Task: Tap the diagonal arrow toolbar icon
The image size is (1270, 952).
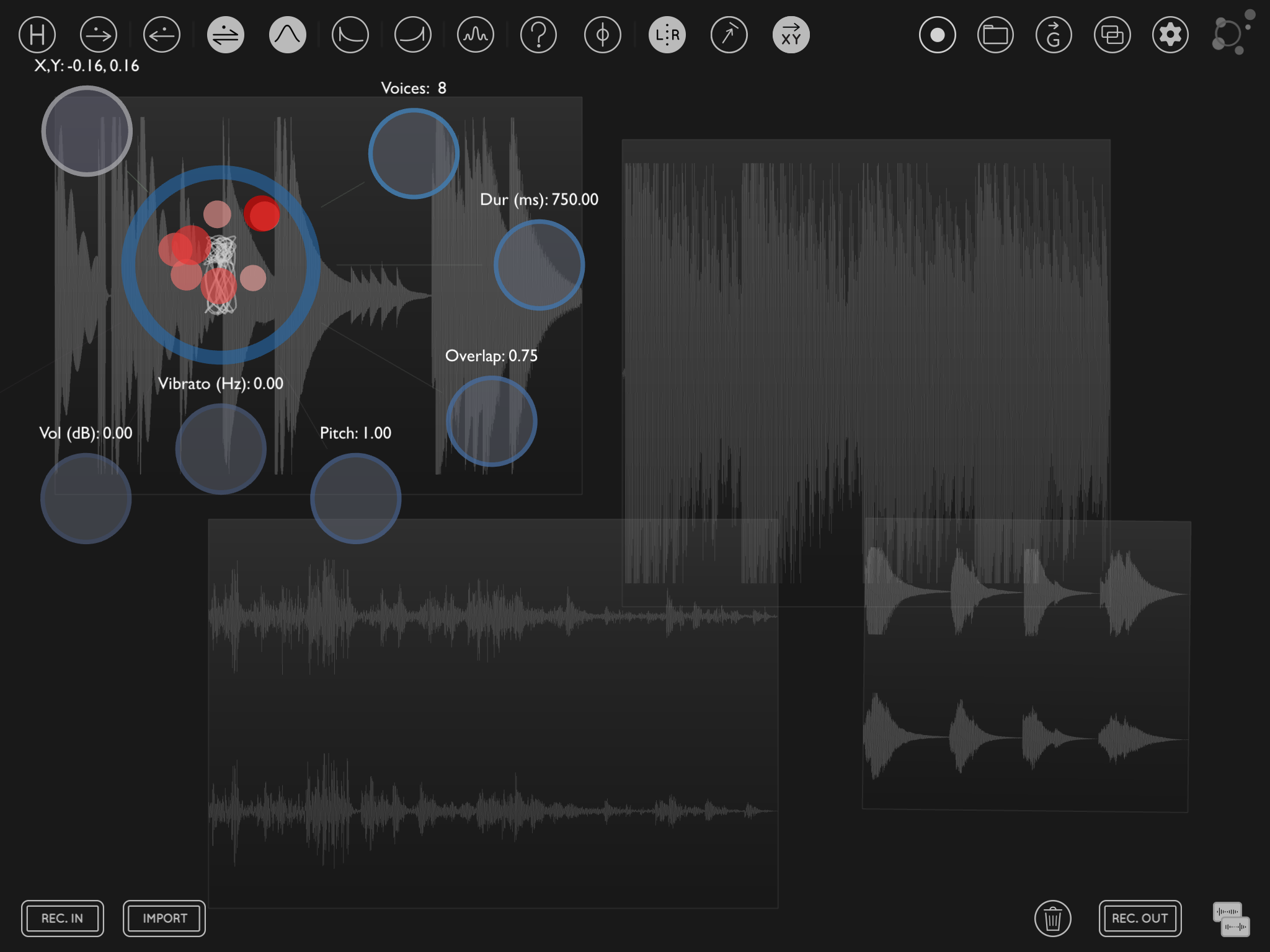Action: [729, 35]
